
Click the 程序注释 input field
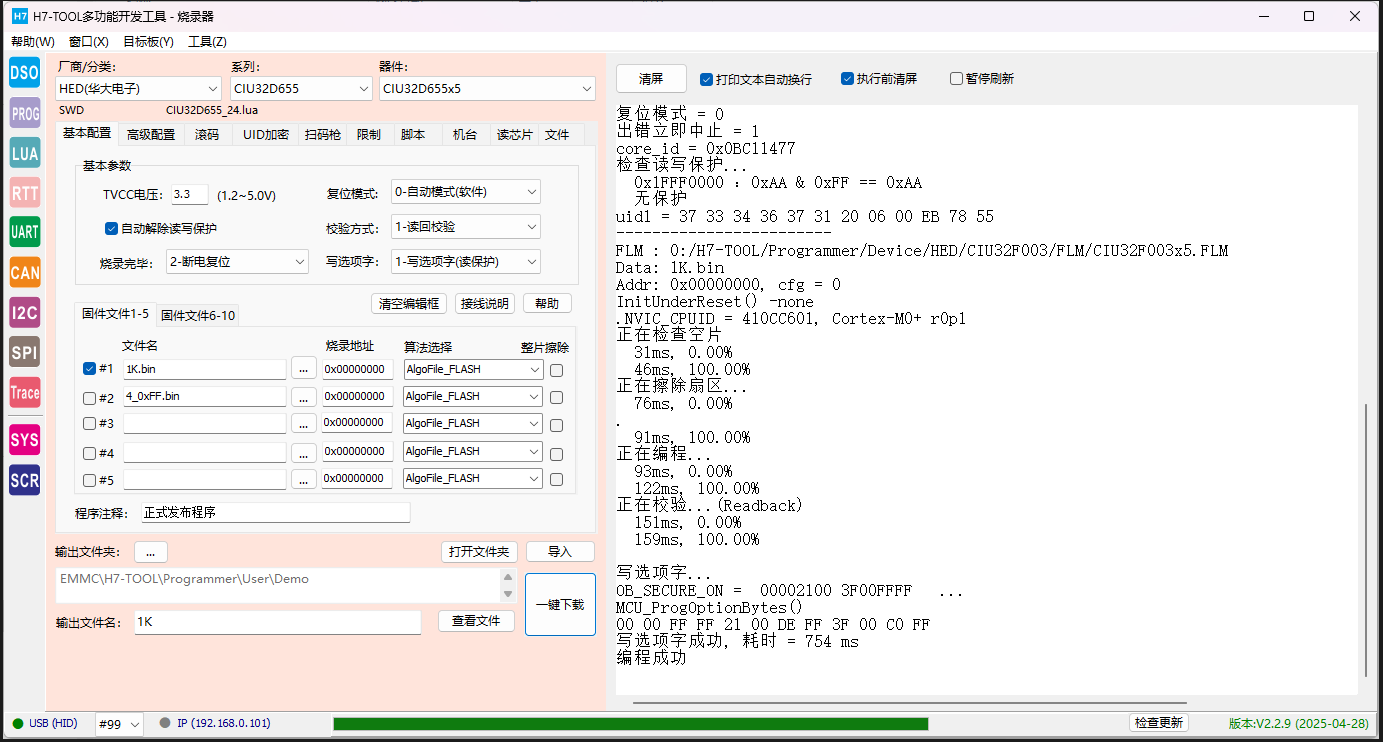276,513
